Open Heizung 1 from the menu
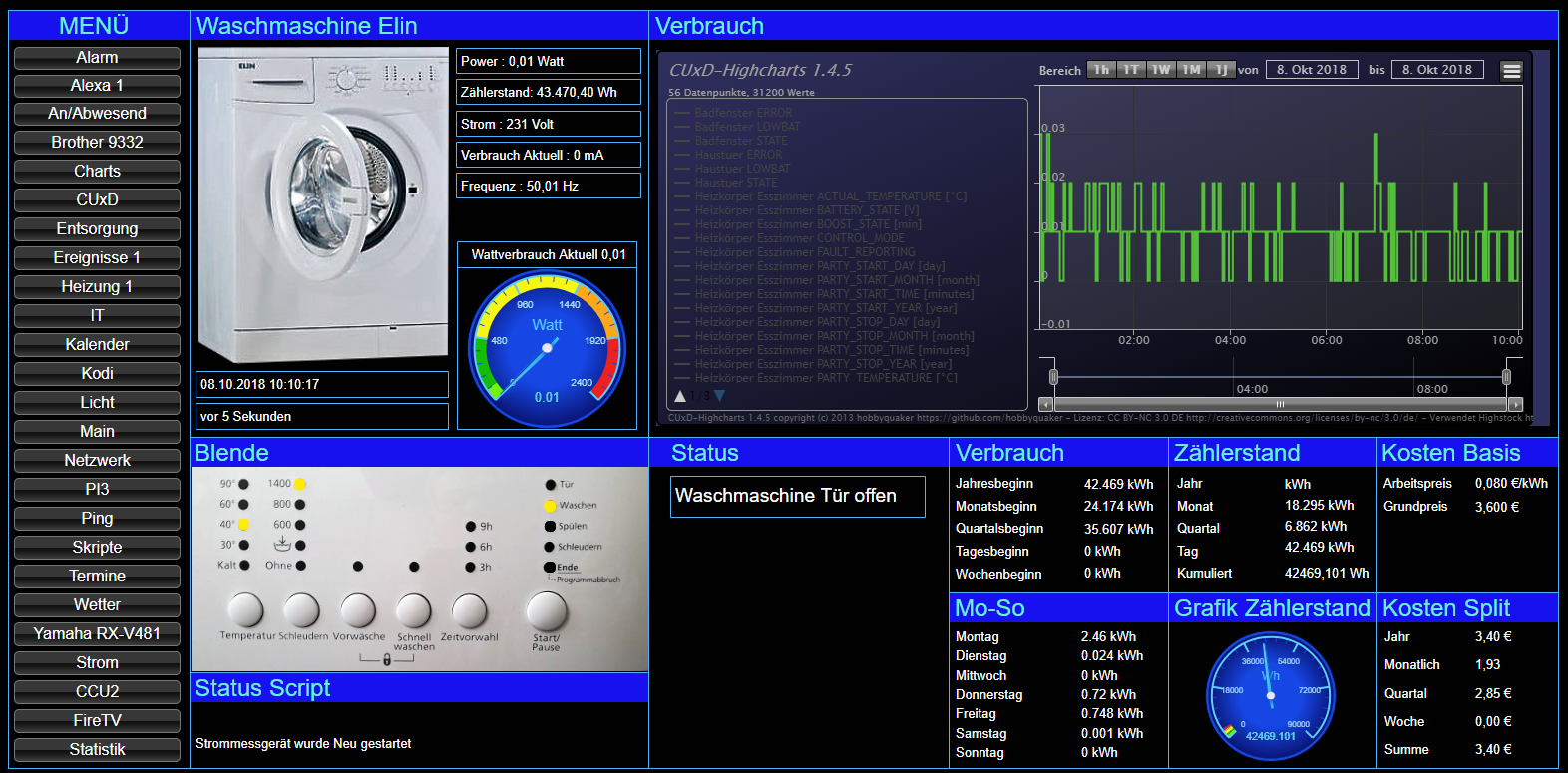Screen dimensions: 1568x773 97,287
